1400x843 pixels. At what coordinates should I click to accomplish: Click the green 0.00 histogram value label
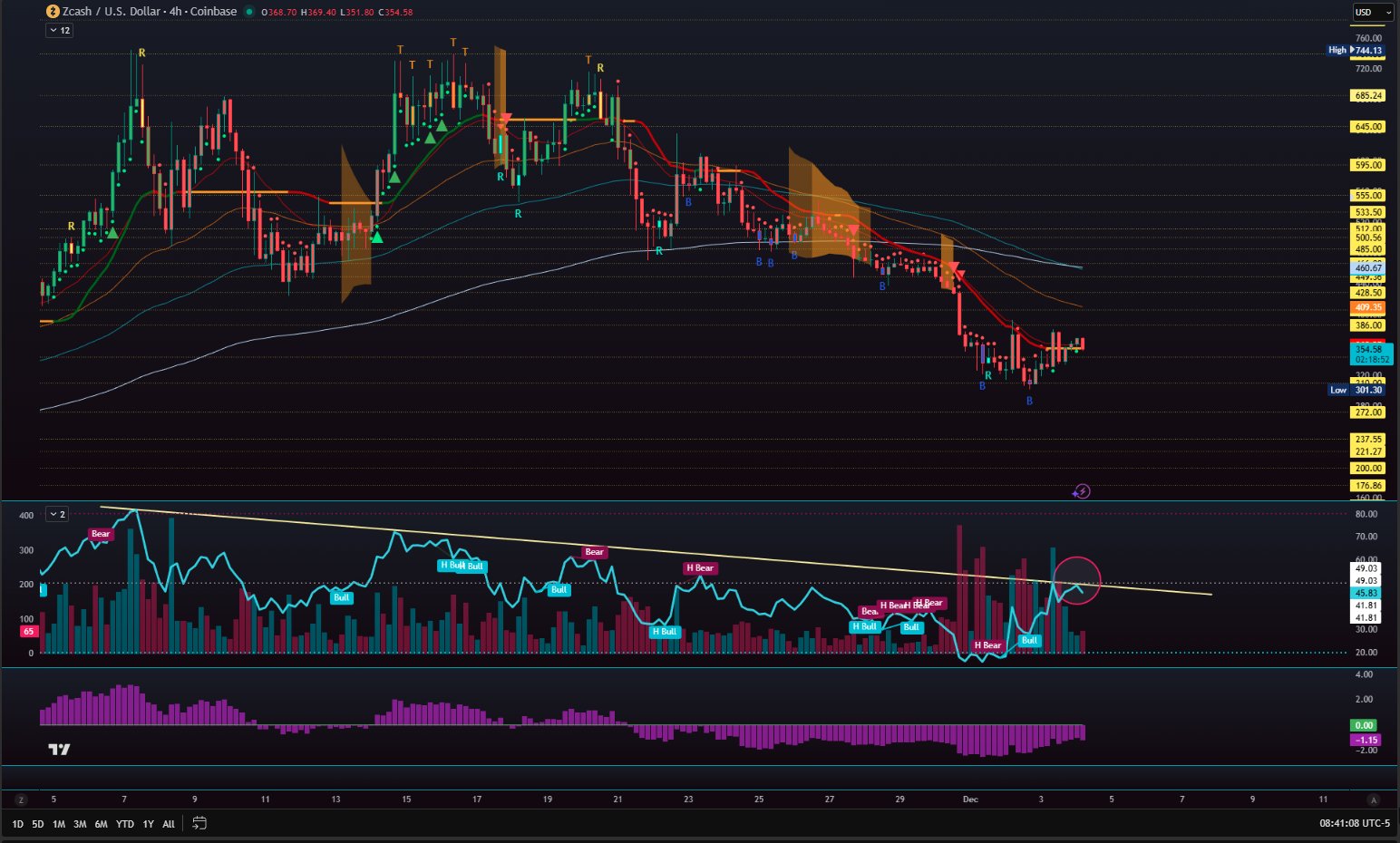(x=1364, y=725)
